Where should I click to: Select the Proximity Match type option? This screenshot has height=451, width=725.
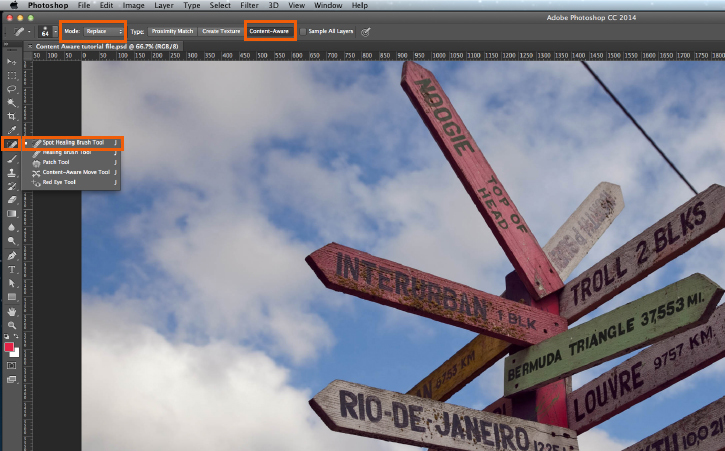pyautogui.click(x=172, y=31)
